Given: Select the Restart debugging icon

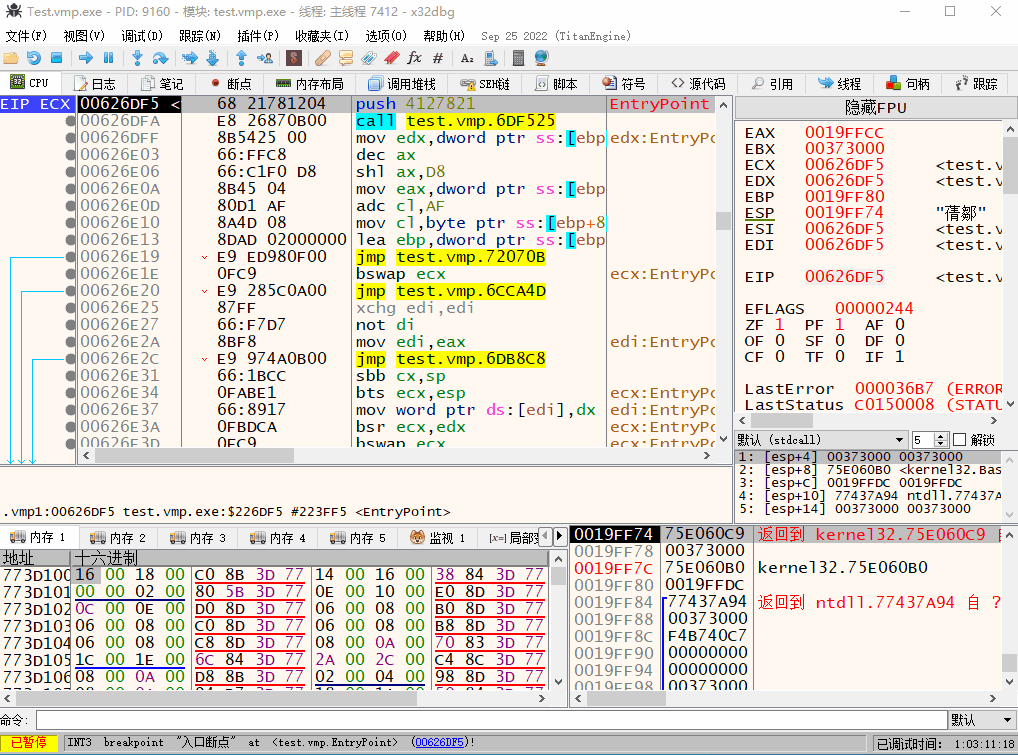Looking at the screenshot, I should coord(33,58).
